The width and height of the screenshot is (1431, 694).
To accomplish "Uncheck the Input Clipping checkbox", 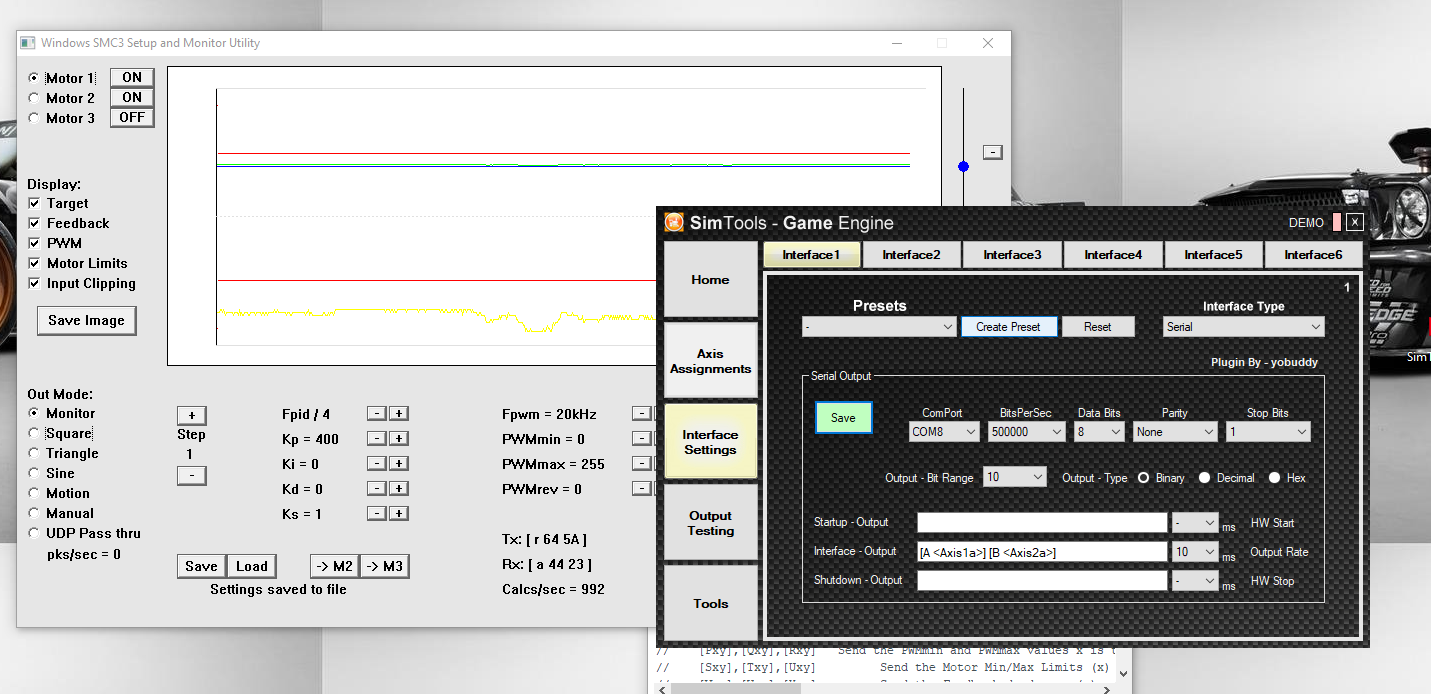I will point(34,284).
